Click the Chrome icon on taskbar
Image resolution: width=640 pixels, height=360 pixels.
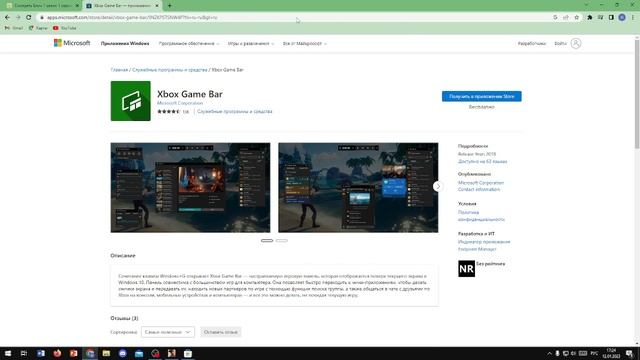tap(90, 353)
